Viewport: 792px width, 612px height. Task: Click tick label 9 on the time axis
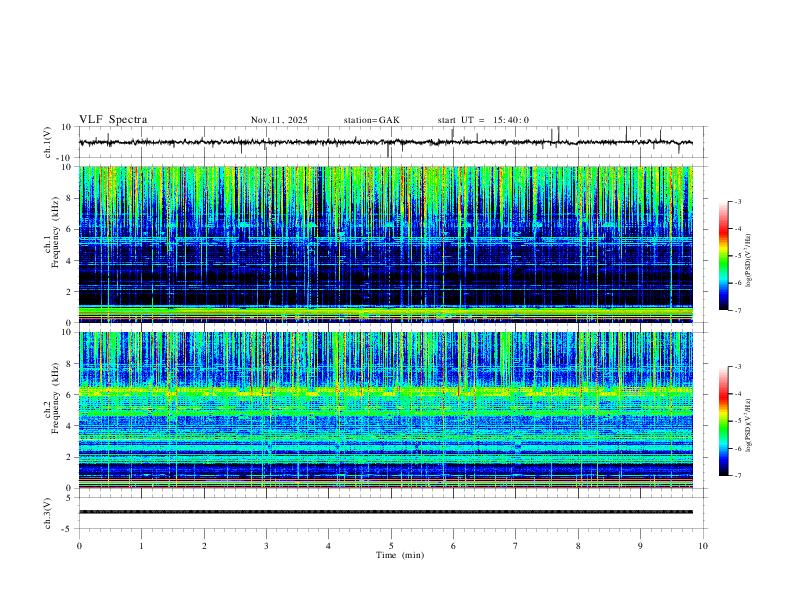640,546
